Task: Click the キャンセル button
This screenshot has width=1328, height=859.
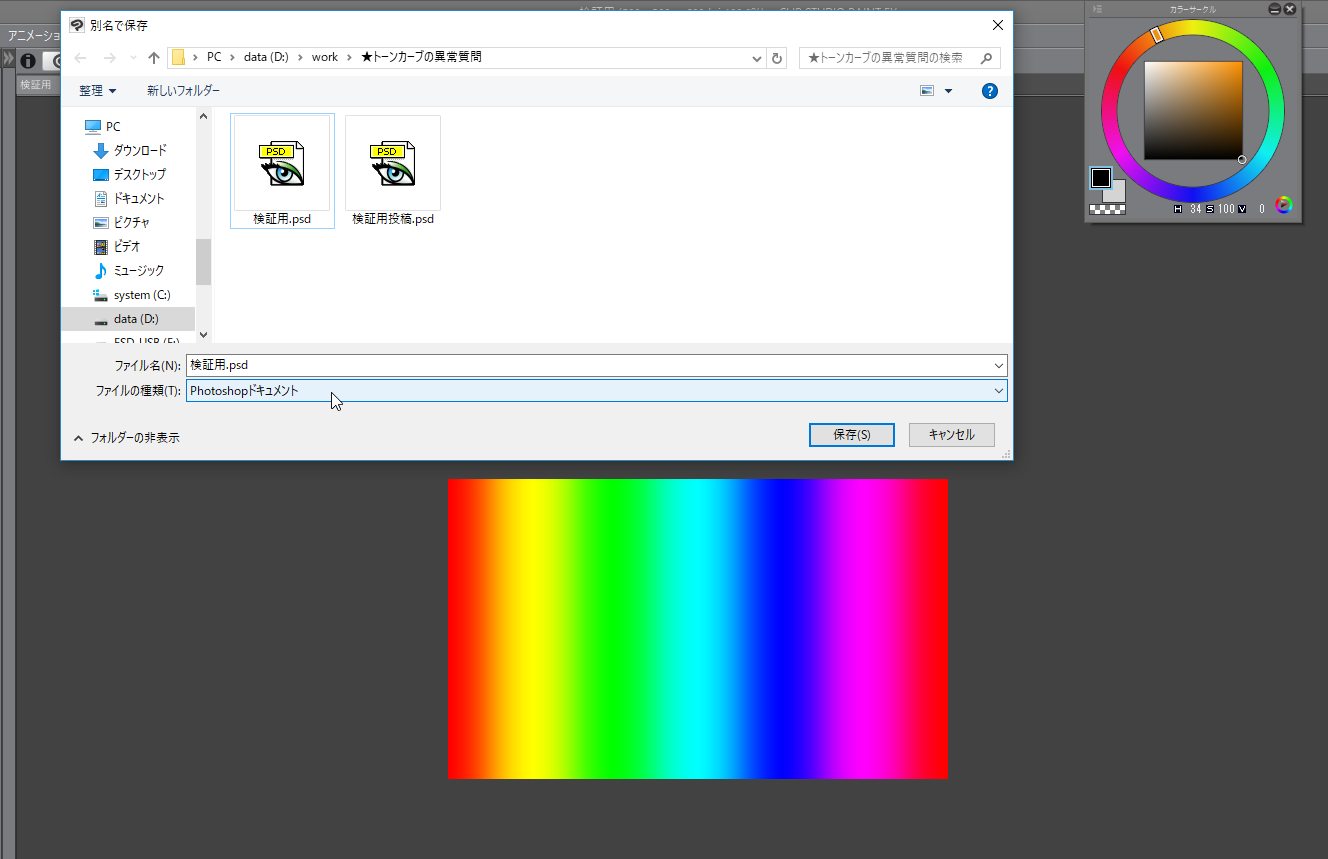Action: click(x=951, y=435)
